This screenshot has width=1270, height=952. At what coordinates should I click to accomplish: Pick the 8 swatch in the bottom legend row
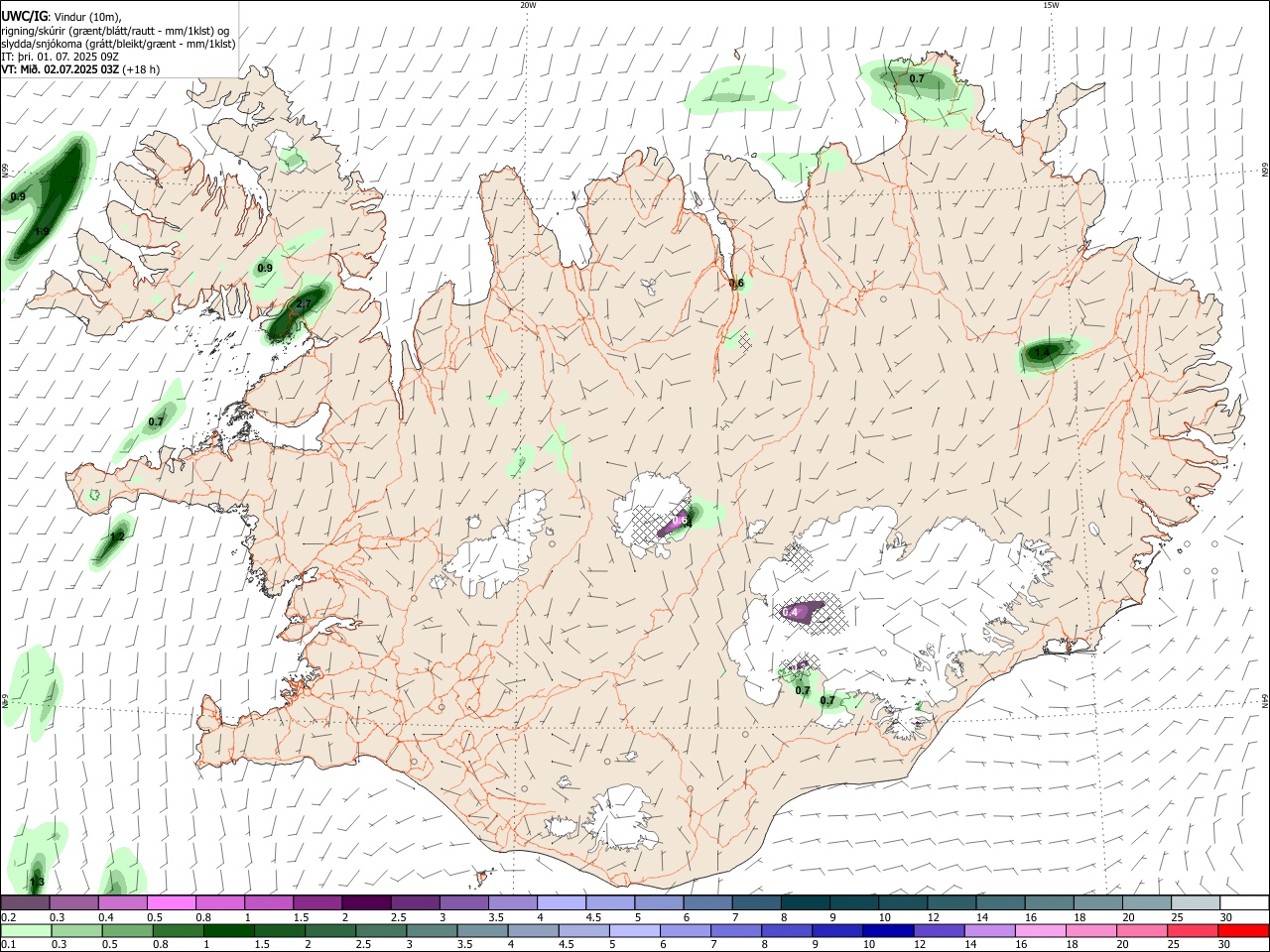point(786,931)
